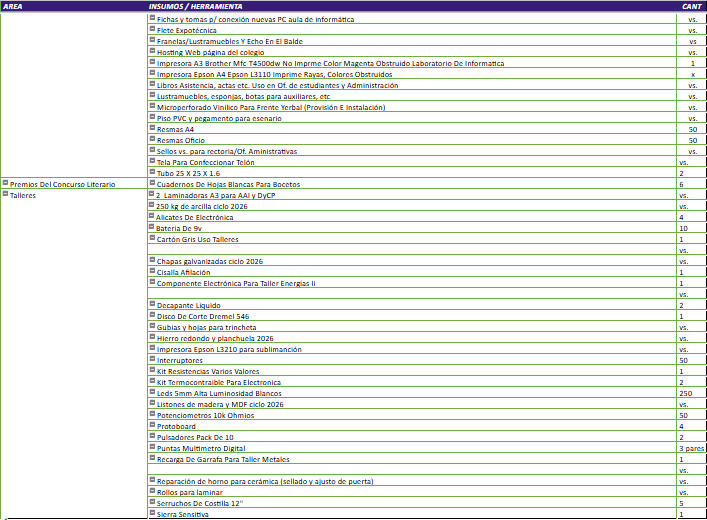
Task: Collapse the Talleres area group
Action: tap(6, 195)
